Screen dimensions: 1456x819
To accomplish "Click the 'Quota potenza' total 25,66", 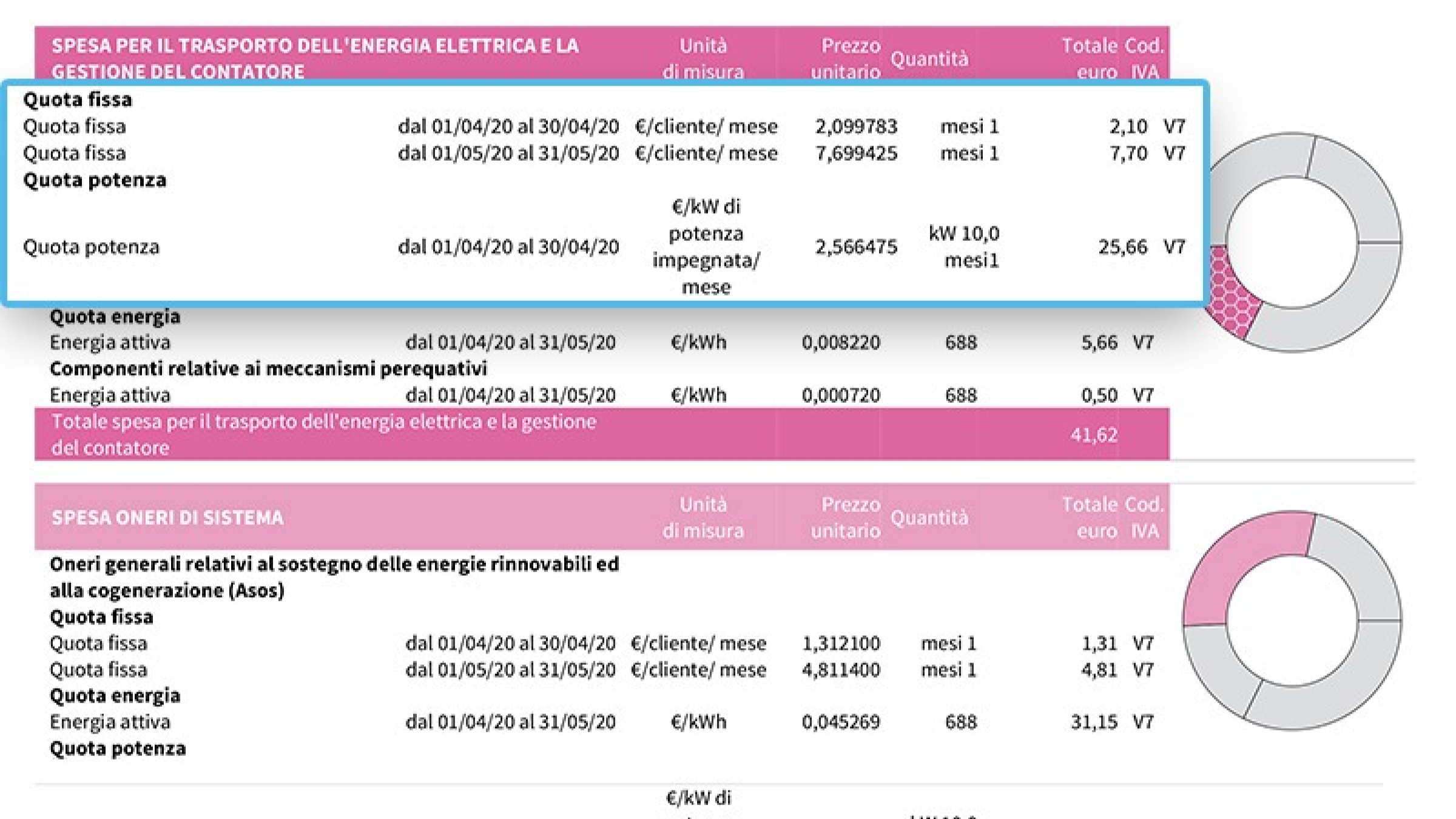I will click(x=1122, y=247).
